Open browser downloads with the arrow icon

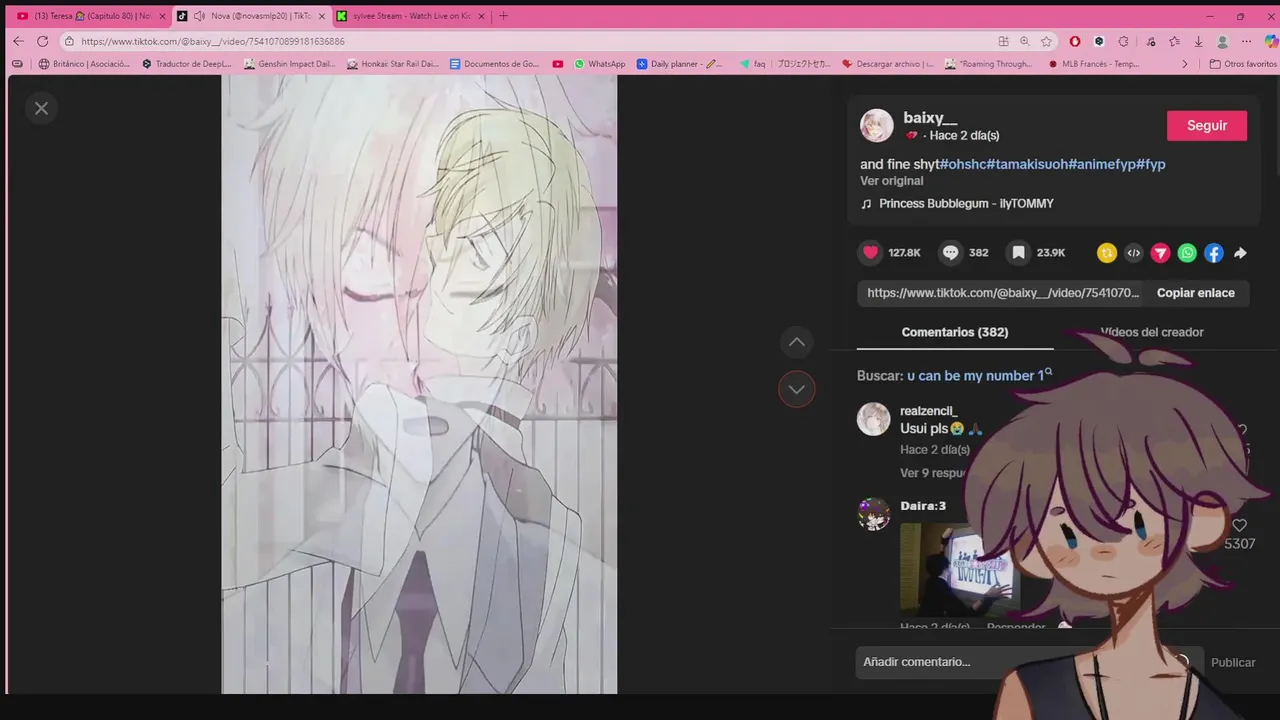point(1198,41)
